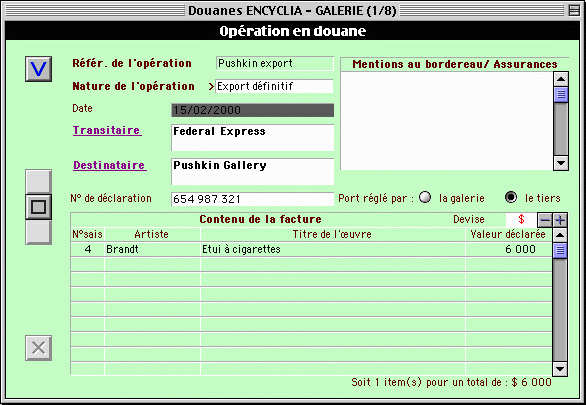Click the declaration number field 654 987 321
The image size is (586, 405).
(252, 199)
